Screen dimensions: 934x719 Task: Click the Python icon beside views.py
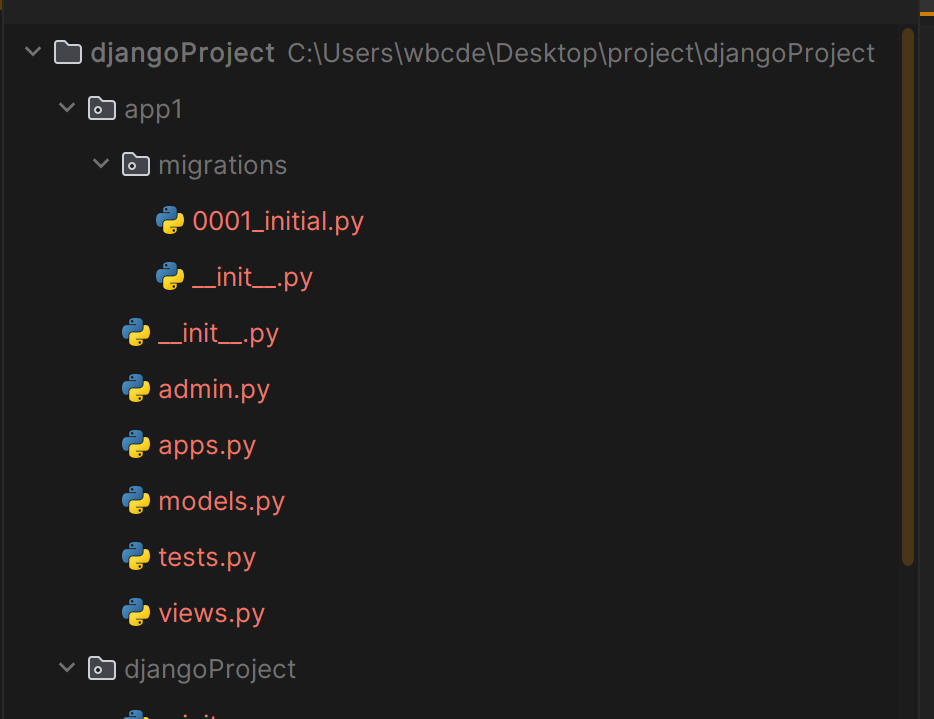tap(136, 613)
